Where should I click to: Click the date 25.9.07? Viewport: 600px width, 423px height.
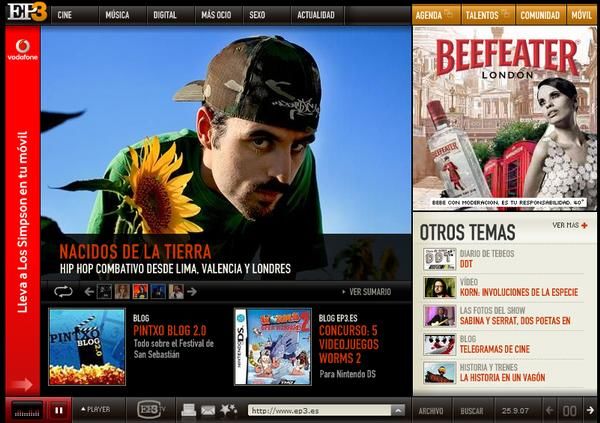tap(515, 411)
